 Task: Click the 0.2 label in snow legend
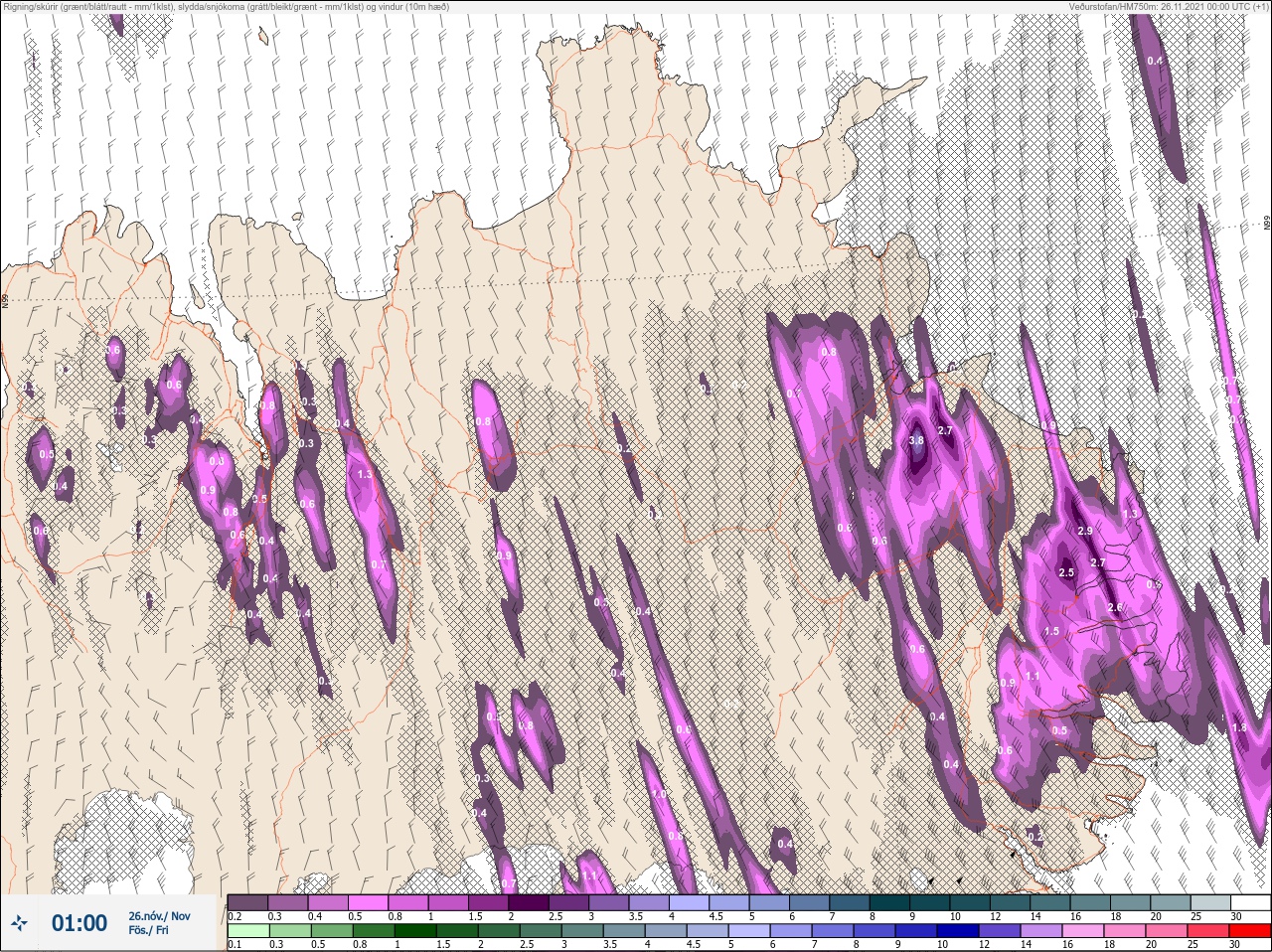(x=235, y=916)
